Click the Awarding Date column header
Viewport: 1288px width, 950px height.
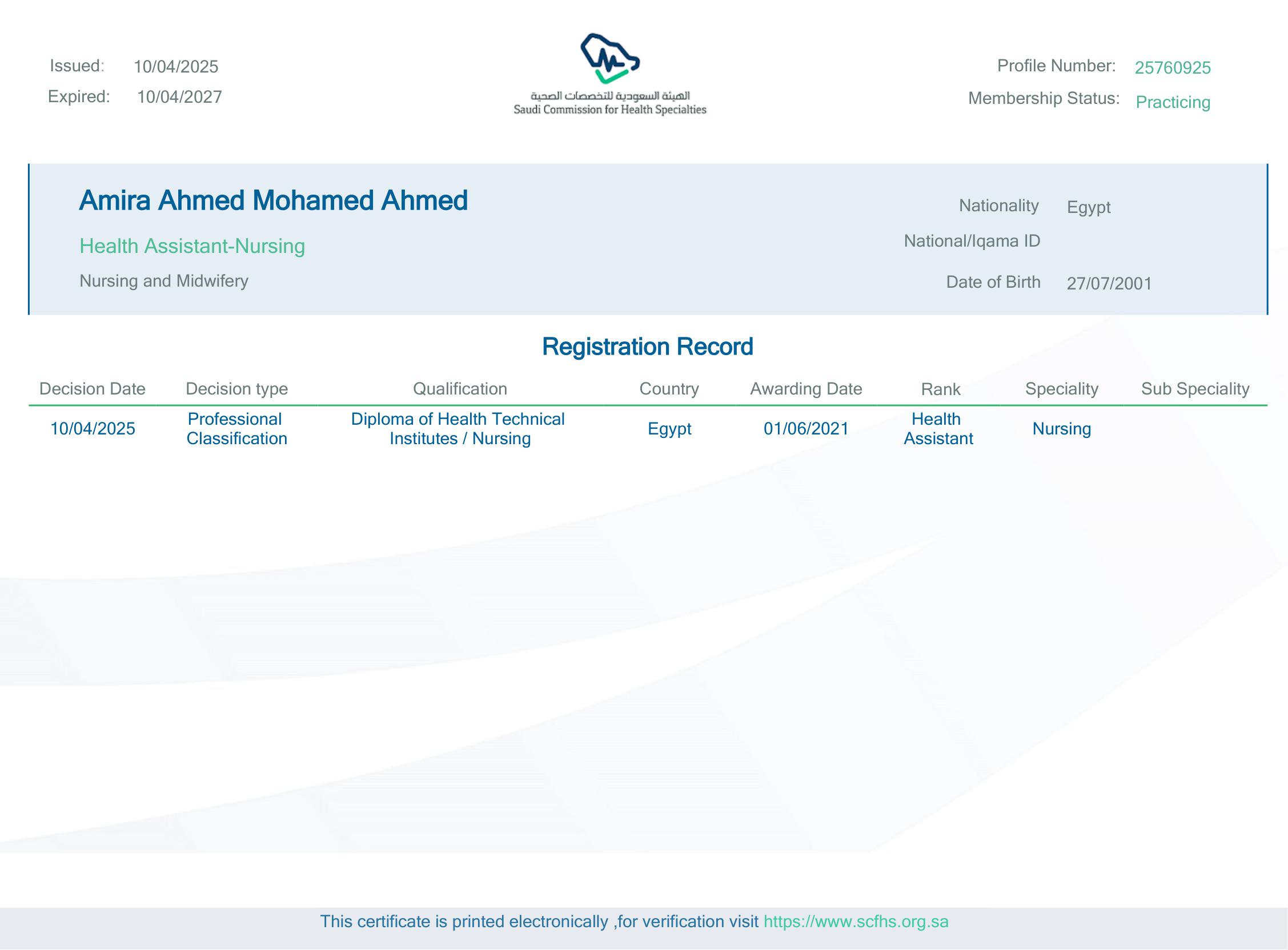click(x=805, y=389)
